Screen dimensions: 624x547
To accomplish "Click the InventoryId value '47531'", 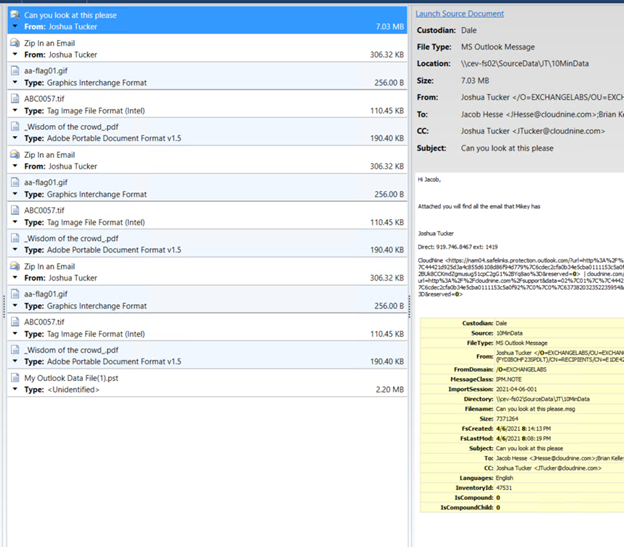I will click(504, 488).
